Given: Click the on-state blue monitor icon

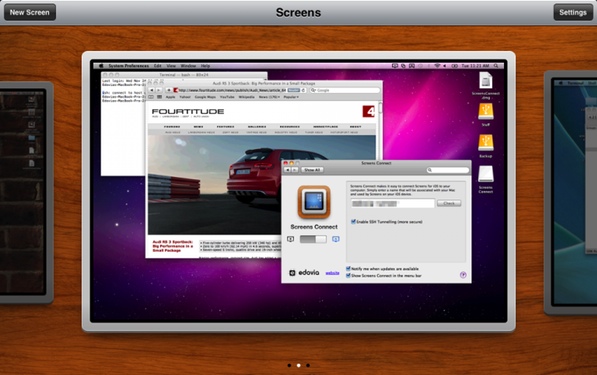Looking at the screenshot, I should click(x=335, y=239).
